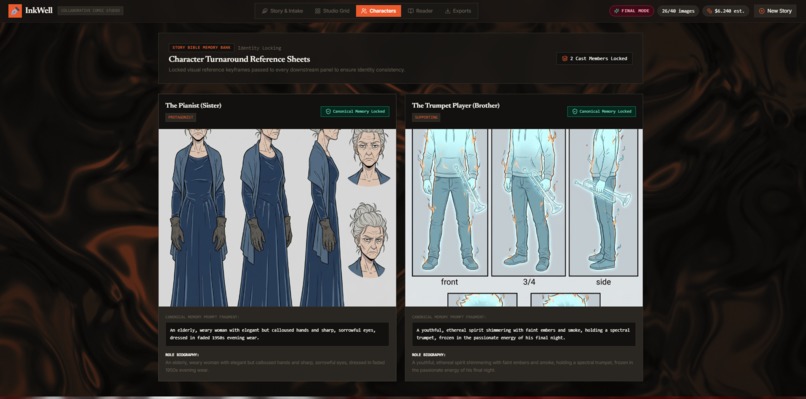Click the InkWell logo icon
The width and height of the screenshot is (806, 399).
(15, 10)
